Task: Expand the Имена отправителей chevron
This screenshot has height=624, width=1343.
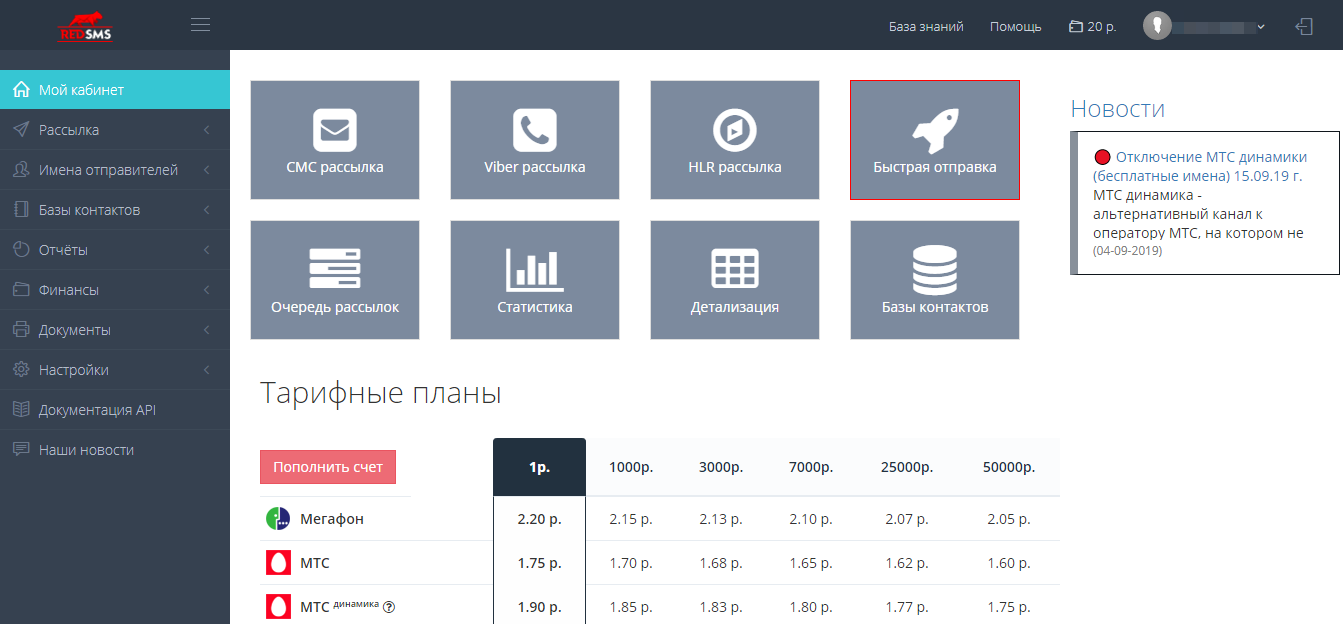Action: pos(206,170)
